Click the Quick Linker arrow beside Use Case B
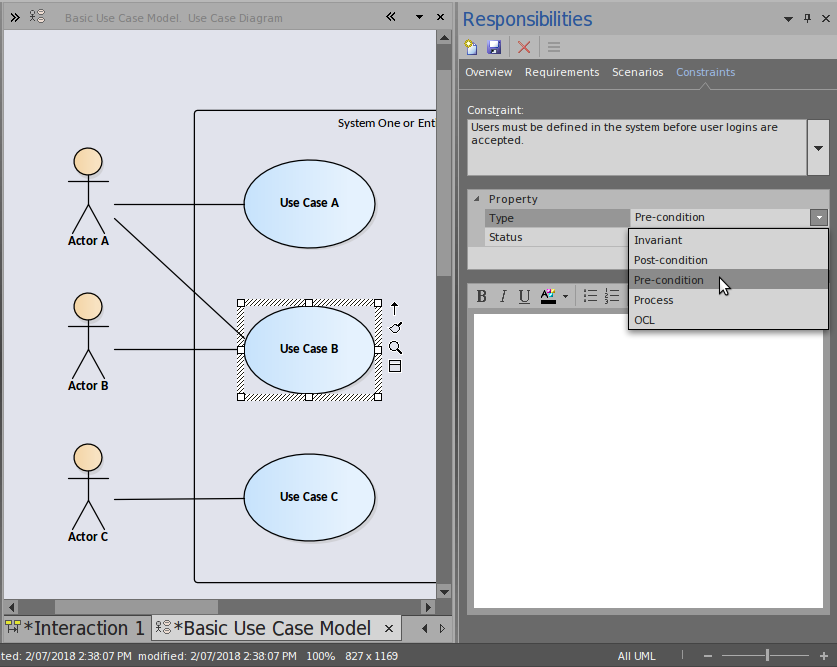 395,308
